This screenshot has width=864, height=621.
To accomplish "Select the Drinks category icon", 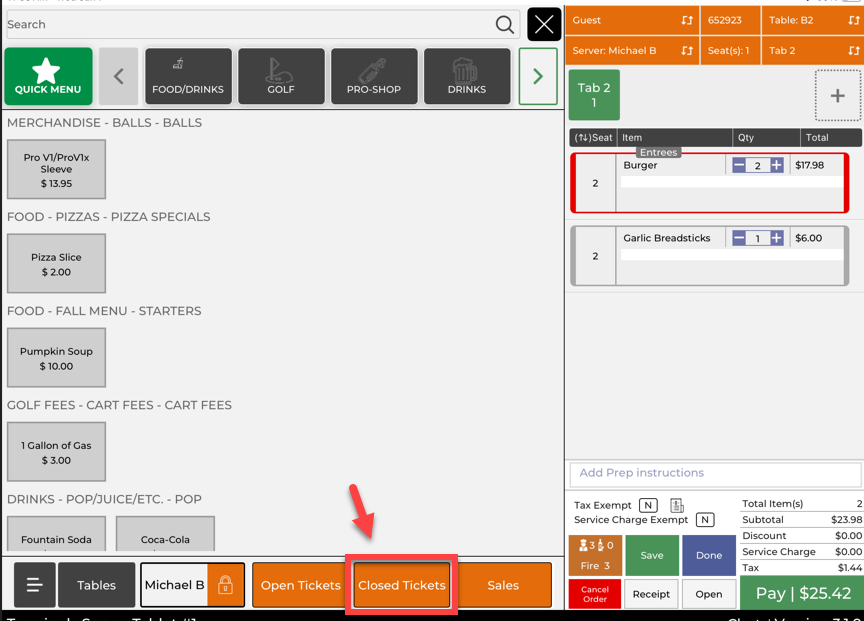I will click(466, 76).
